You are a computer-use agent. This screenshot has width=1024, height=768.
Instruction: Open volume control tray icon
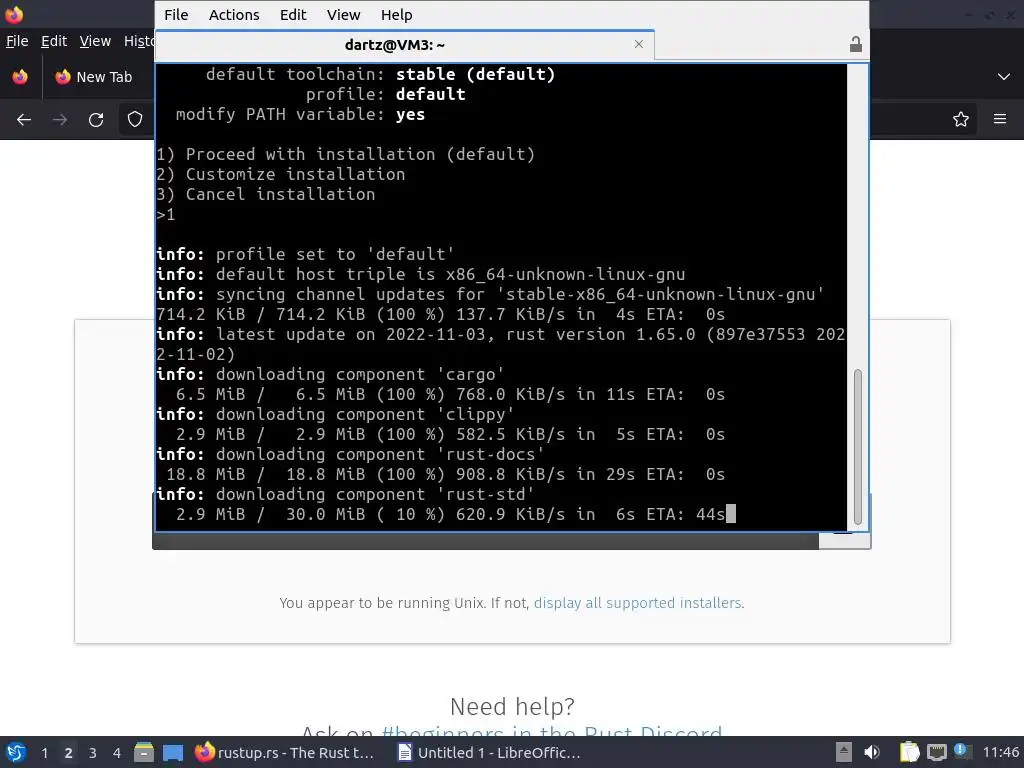(872, 752)
